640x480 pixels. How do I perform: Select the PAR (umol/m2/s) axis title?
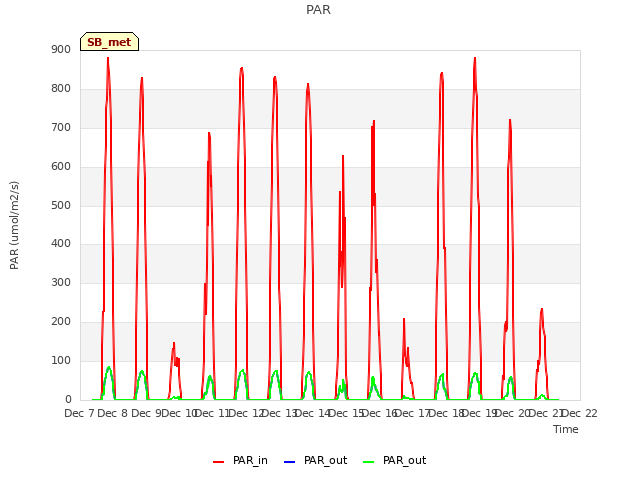click(x=14, y=225)
